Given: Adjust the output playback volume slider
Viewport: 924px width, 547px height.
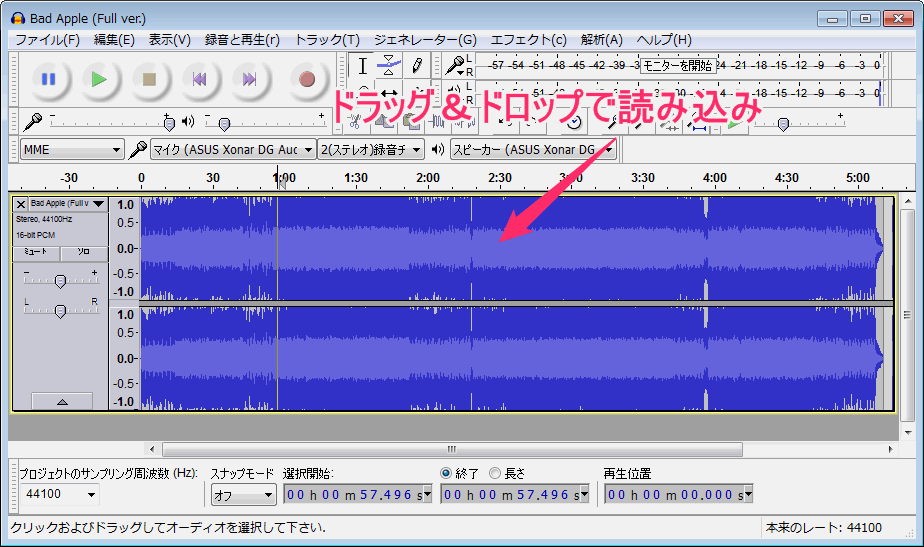Looking at the screenshot, I should click(224, 124).
